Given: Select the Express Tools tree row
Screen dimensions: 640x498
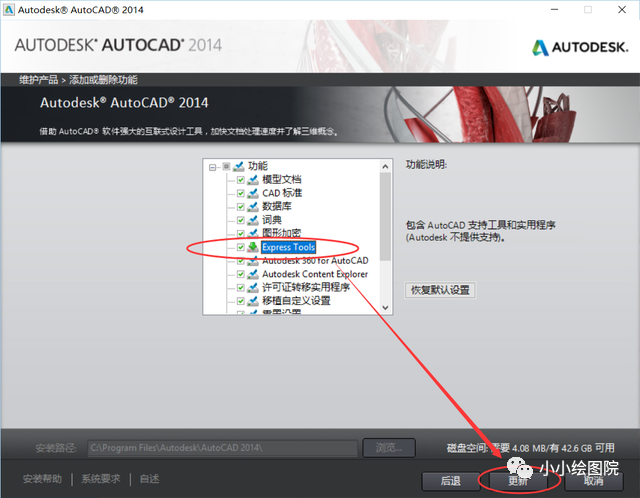Looking at the screenshot, I should tap(288, 247).
